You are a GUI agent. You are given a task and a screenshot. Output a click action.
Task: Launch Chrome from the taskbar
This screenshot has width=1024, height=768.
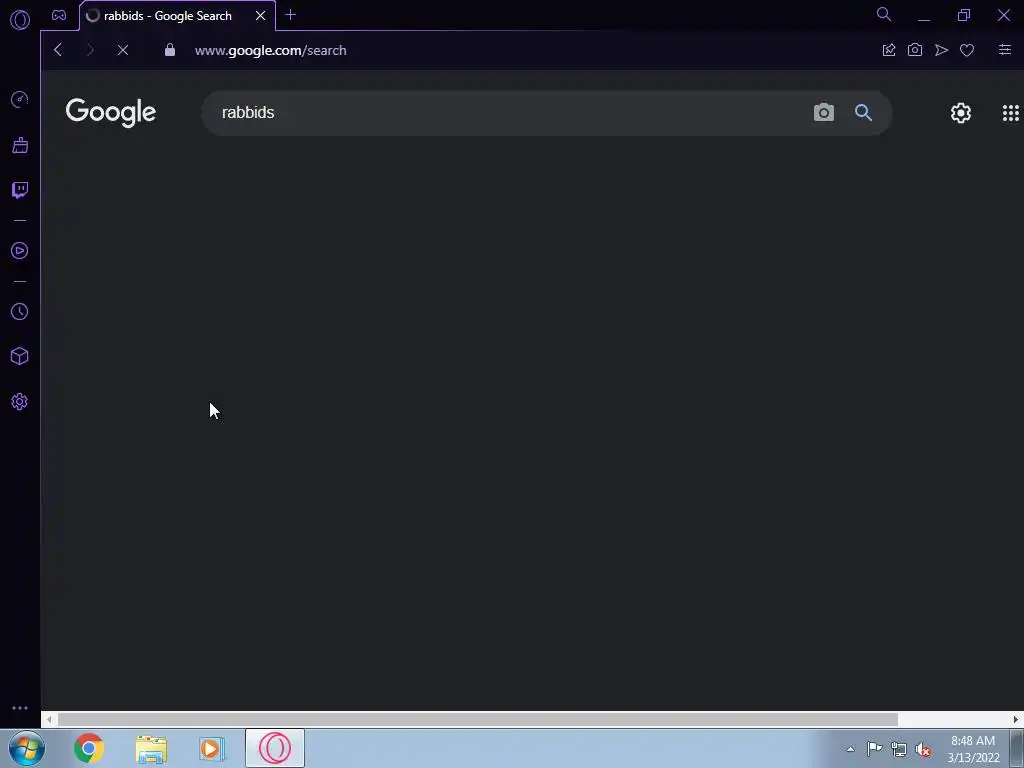pyautogui.click(x=89, y=748)
